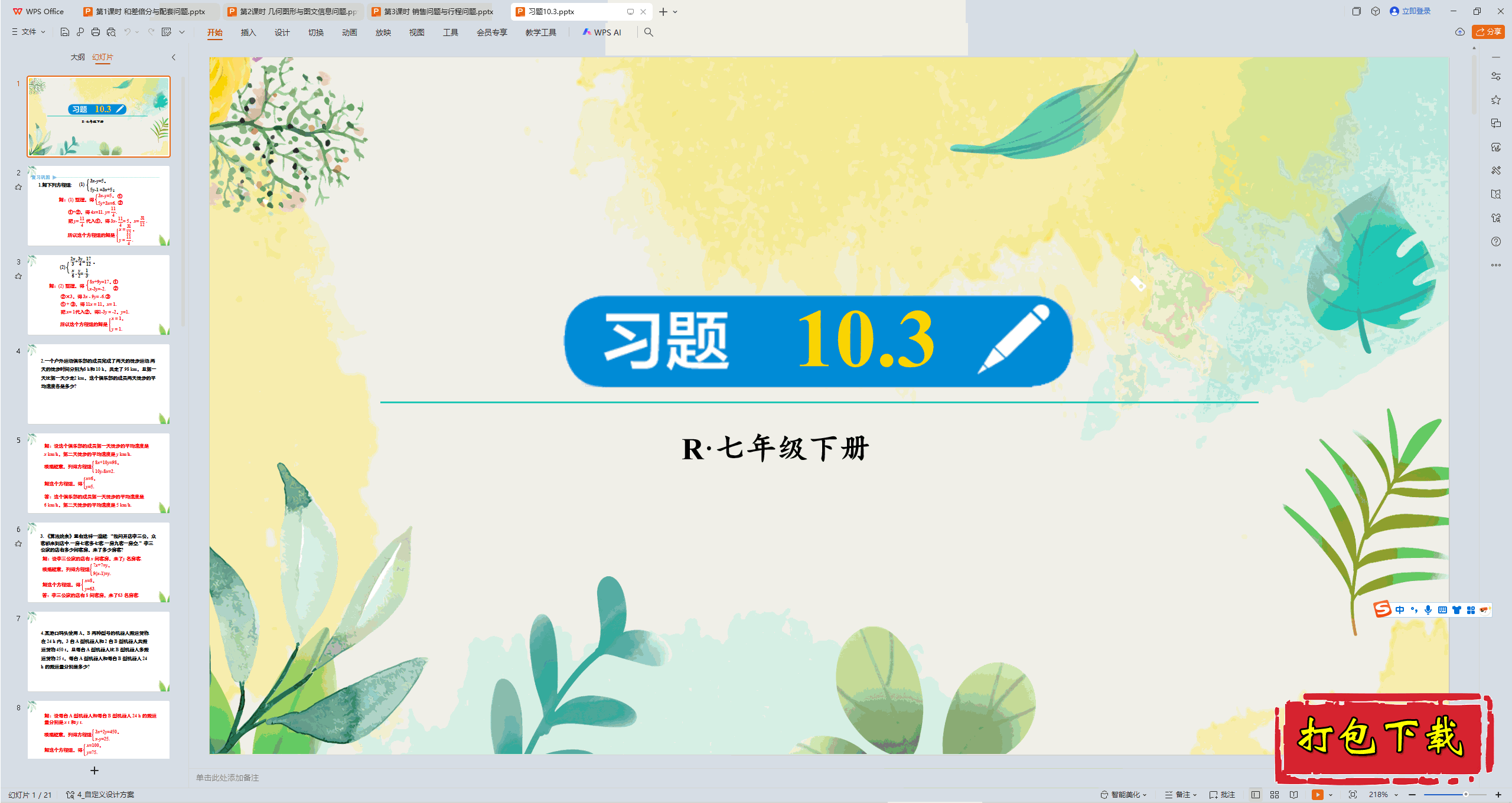
Task: Click 立即登录 login link
Action: point(1410,11)
